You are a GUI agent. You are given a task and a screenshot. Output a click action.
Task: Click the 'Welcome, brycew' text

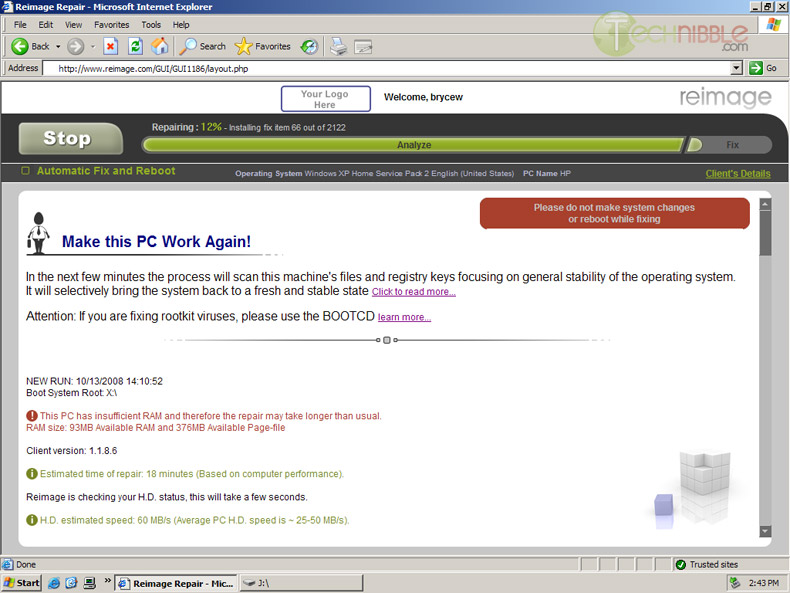[x=423, y=97]
